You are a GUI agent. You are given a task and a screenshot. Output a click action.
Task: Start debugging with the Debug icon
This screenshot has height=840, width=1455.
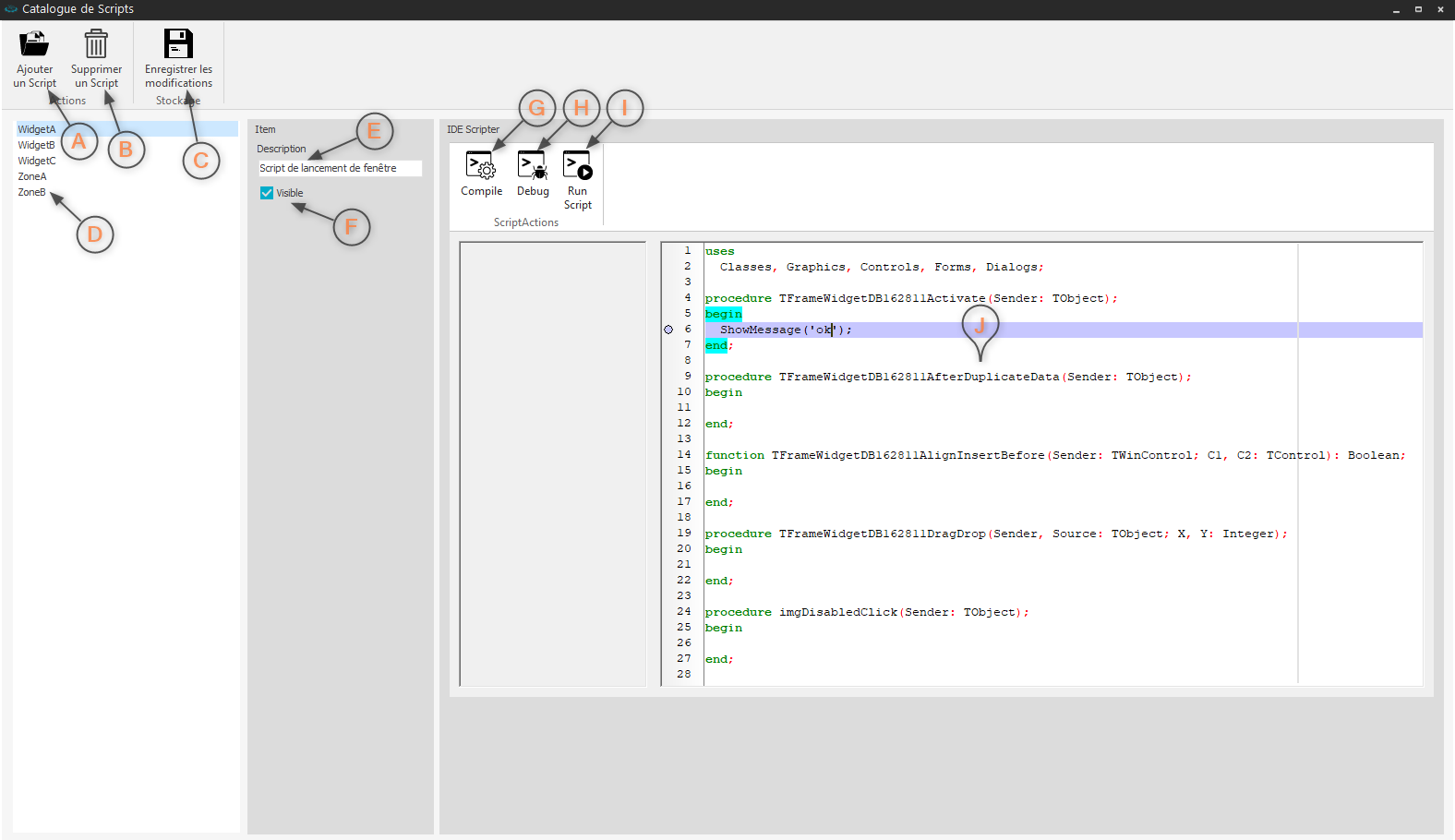pos(533,166)
